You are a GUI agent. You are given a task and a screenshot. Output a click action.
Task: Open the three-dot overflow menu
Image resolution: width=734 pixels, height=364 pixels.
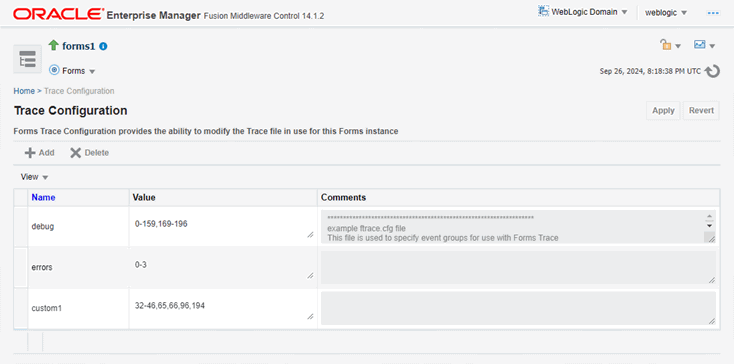tap(712, 13)
